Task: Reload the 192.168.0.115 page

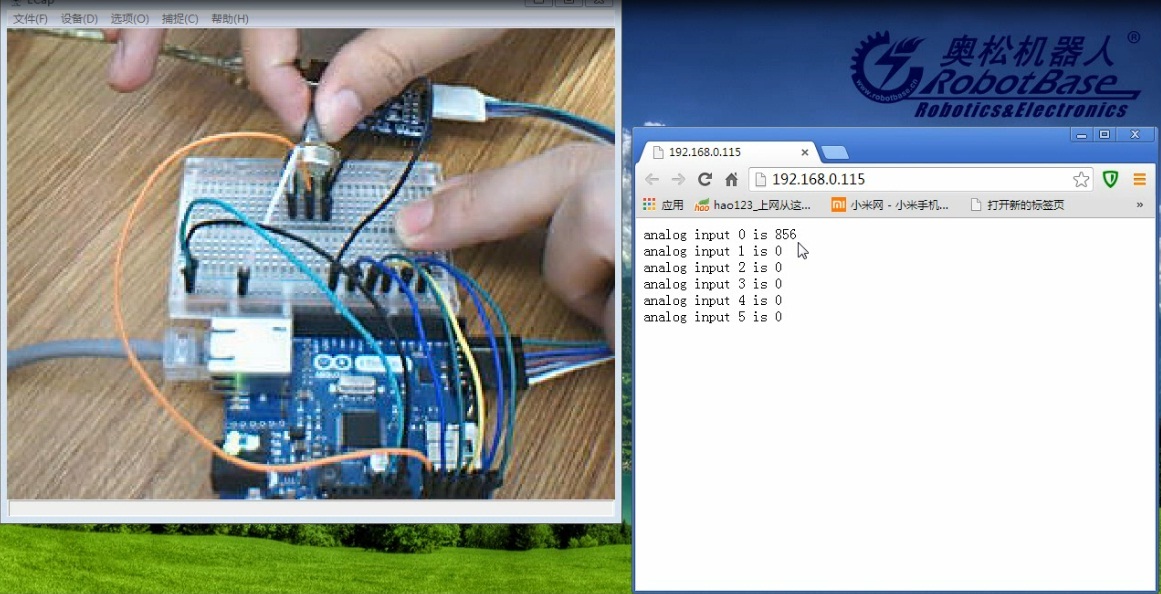Action: tap(705, 179)
